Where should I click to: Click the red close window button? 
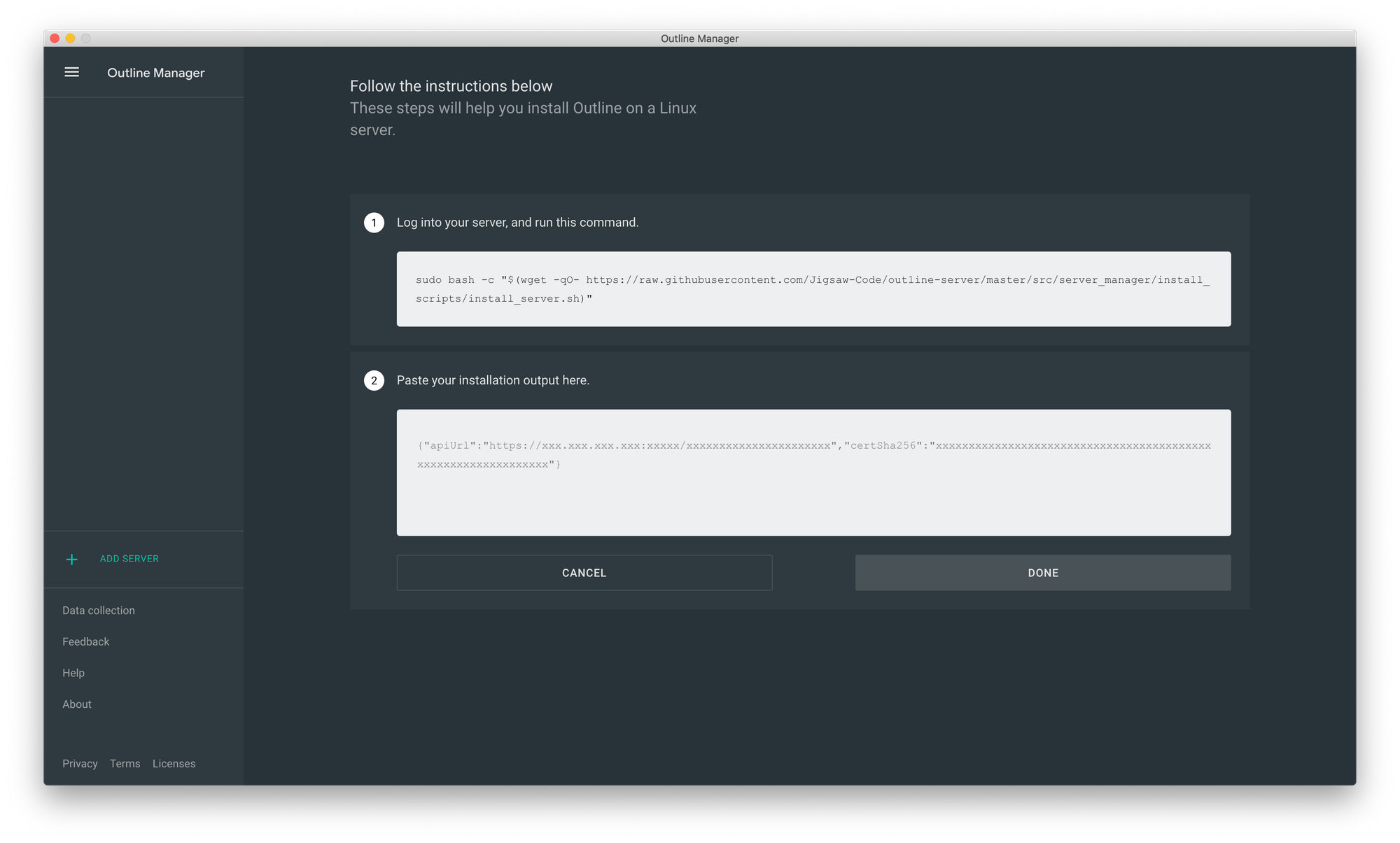point(55,39)
